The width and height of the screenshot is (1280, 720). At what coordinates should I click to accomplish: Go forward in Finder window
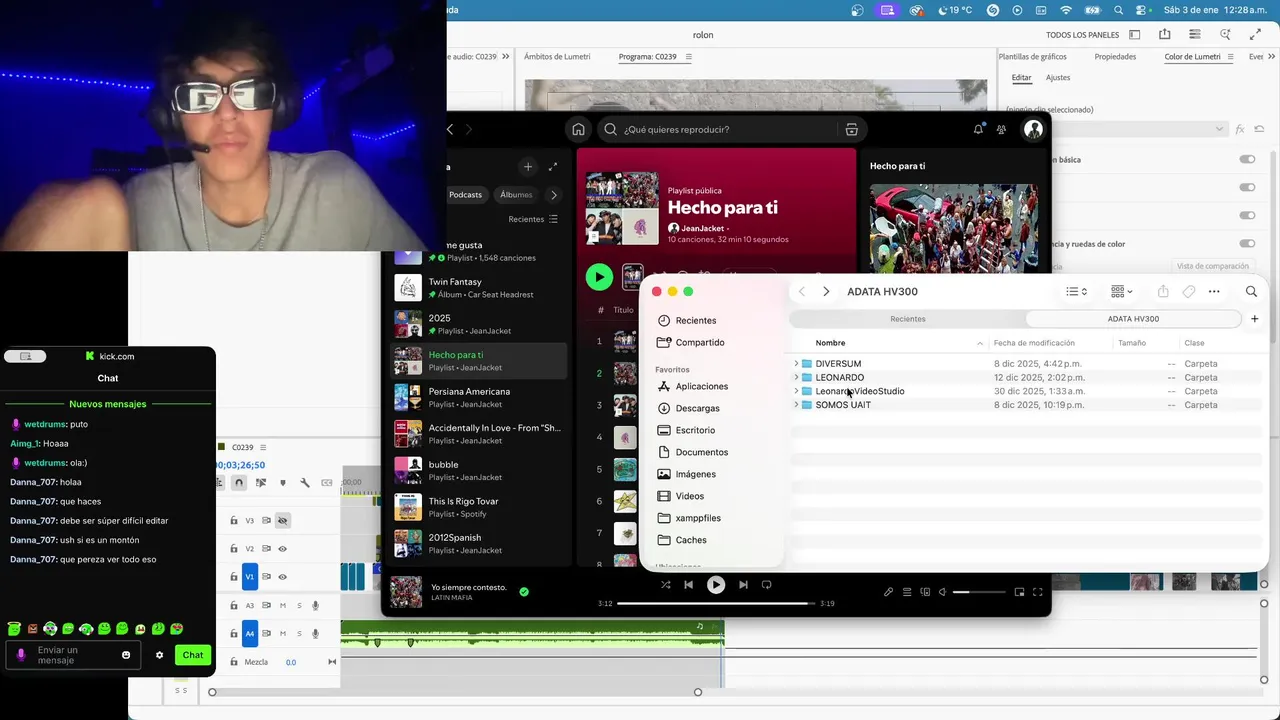pyautogui.click(x=826, y=291)
